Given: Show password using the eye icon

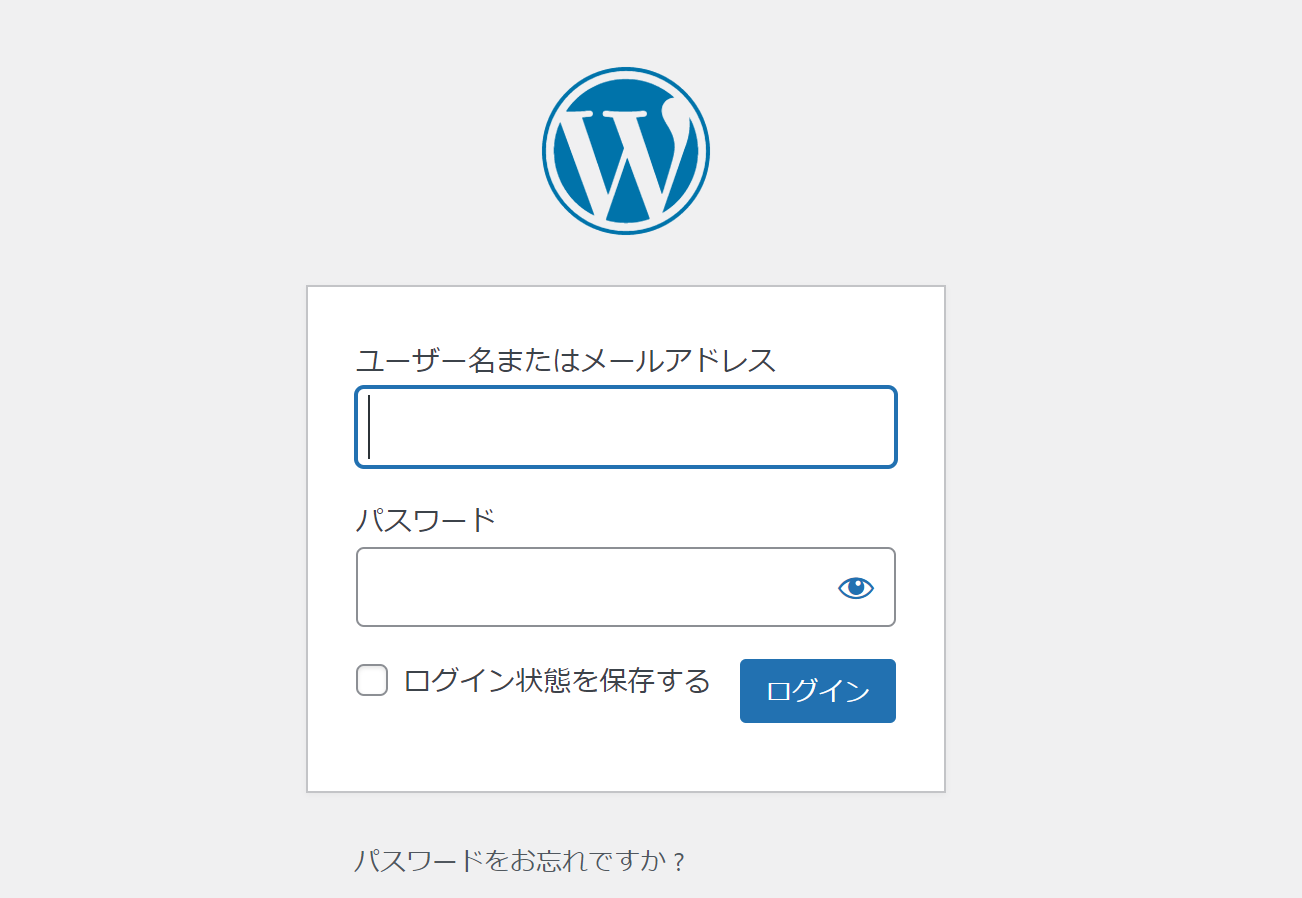Looking at the screenshot, I should pos(855,588).
